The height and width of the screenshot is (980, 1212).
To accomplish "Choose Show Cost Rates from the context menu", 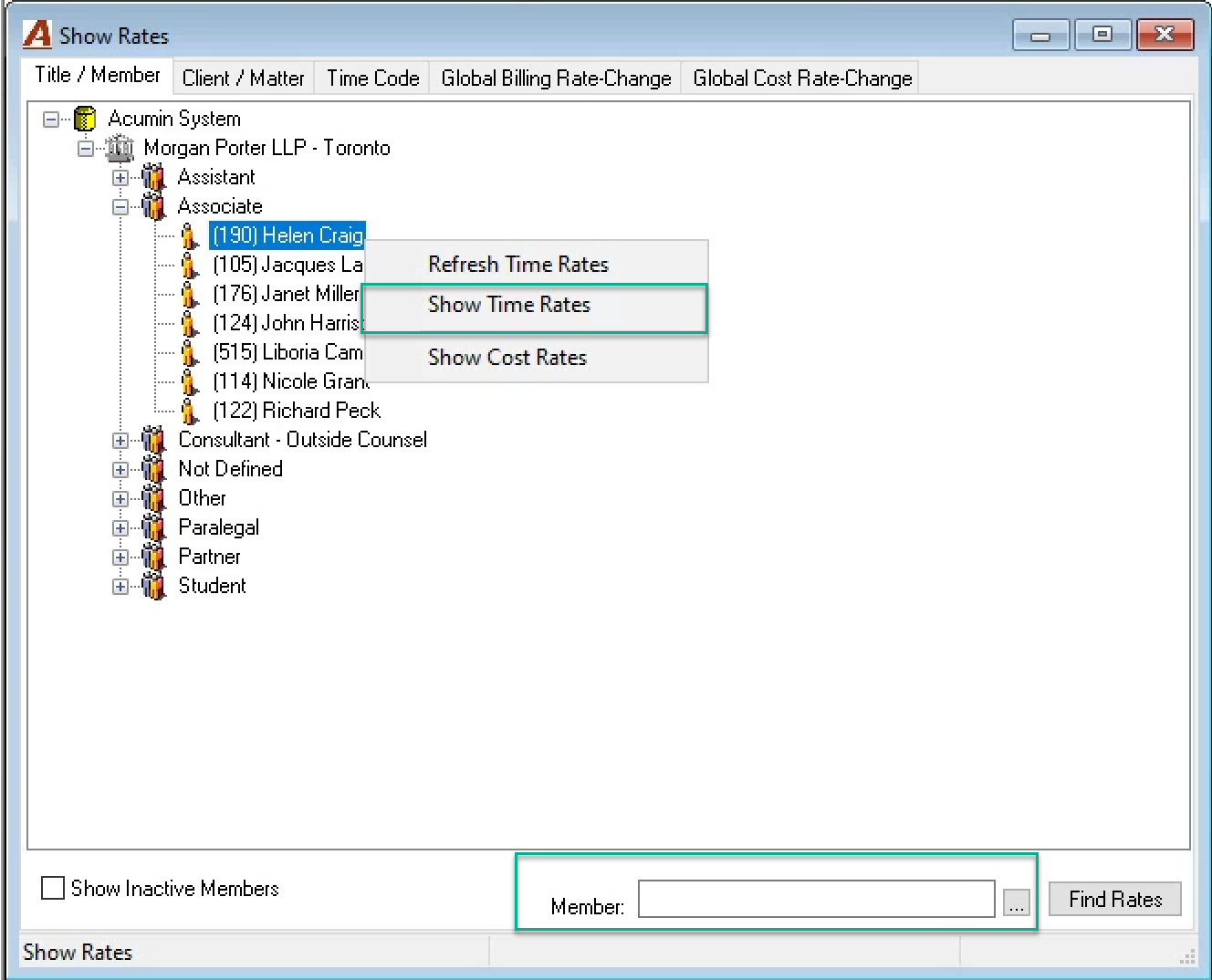I will (536, 358).
